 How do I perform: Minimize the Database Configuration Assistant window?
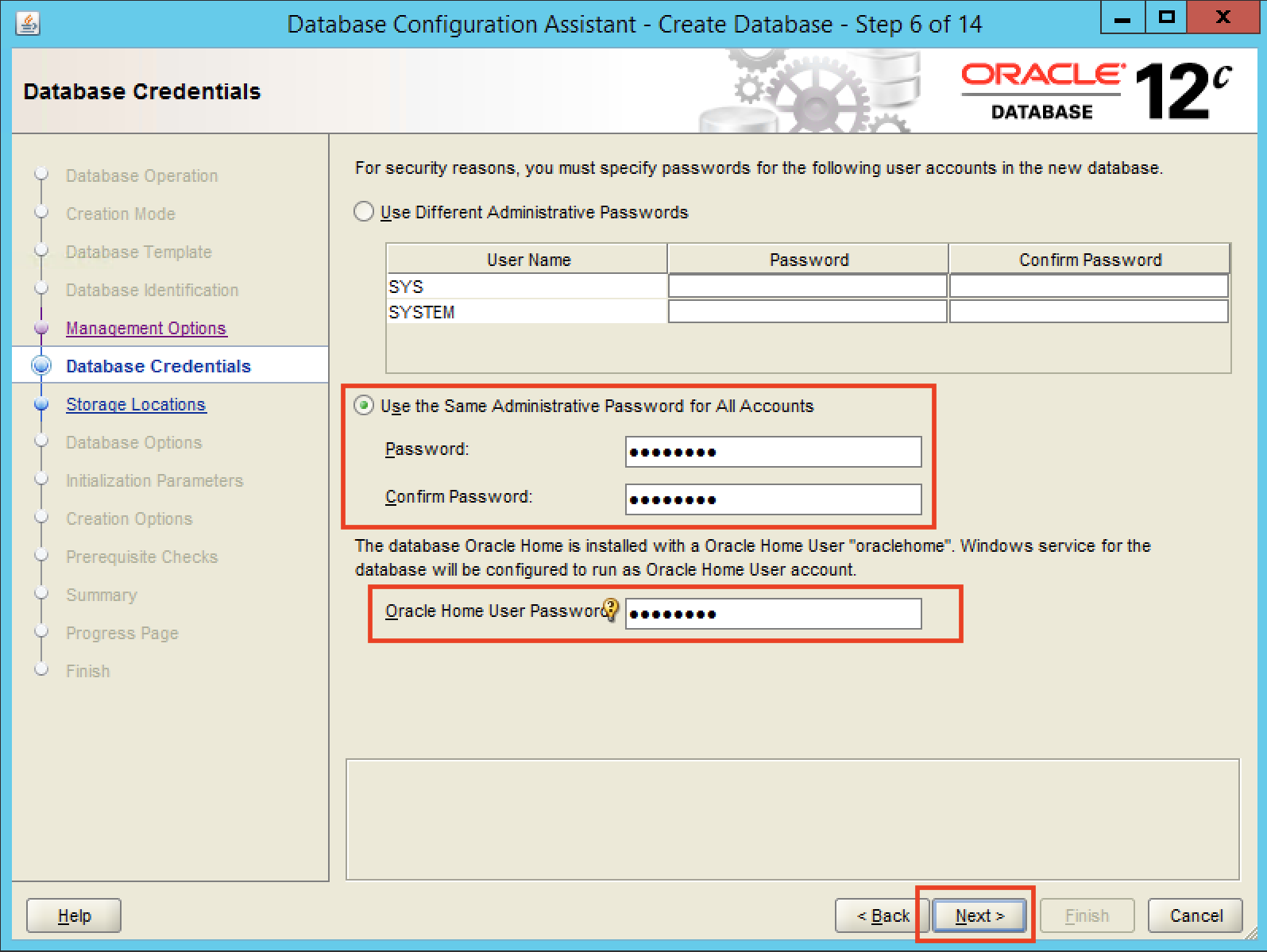click(1122, 17)
